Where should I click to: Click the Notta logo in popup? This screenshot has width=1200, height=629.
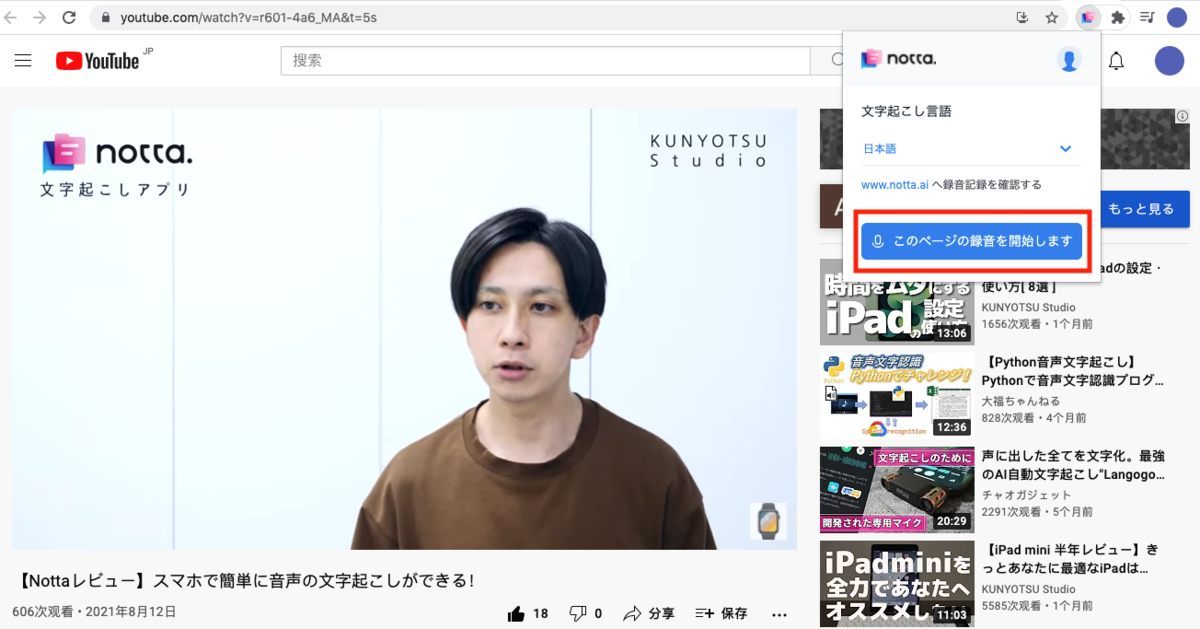(898, 60)
